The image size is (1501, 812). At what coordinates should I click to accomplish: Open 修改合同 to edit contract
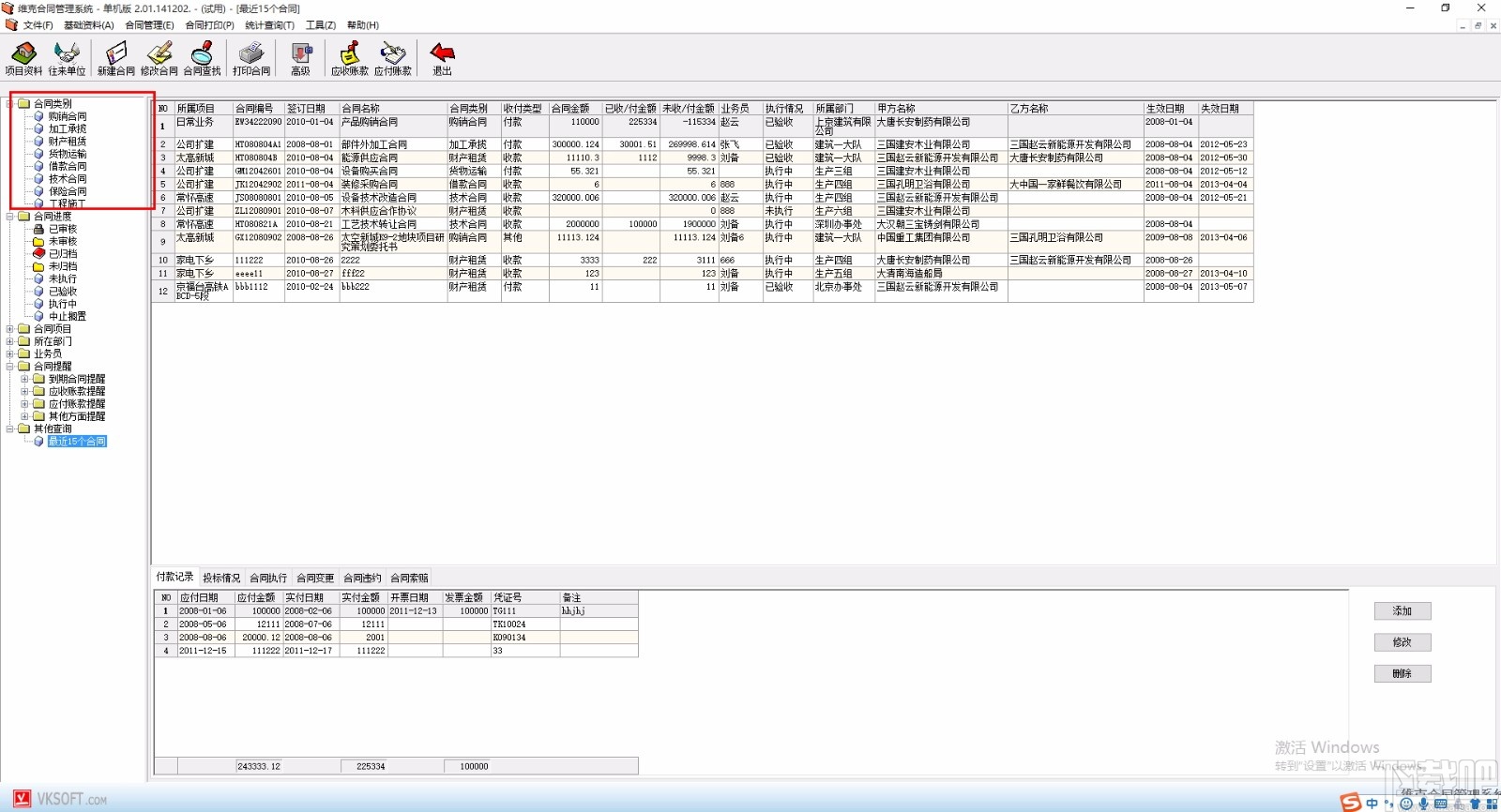pyautogui.click(x=159, y=58)
